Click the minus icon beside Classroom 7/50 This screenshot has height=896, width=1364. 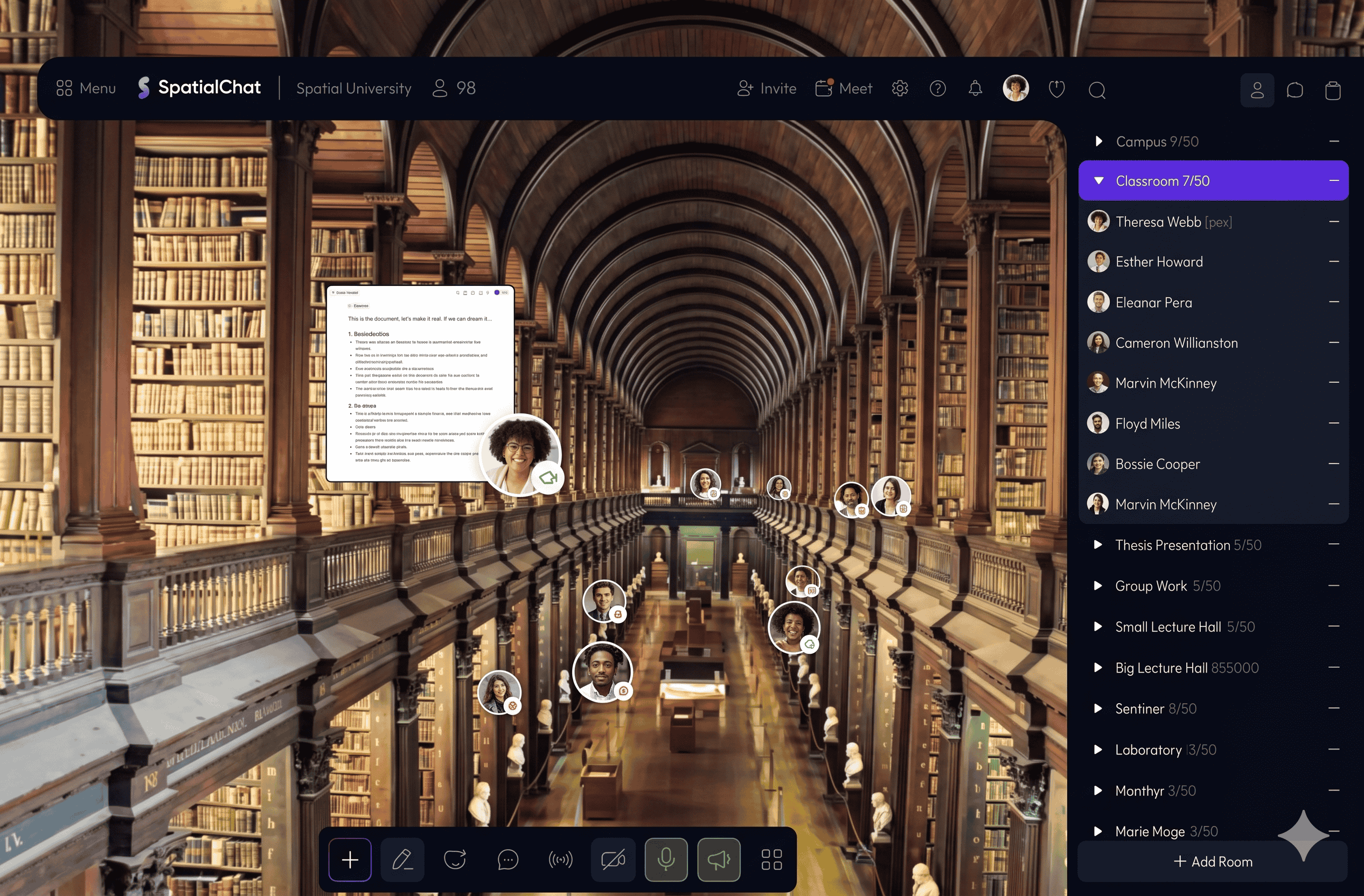pos(1334,180)
